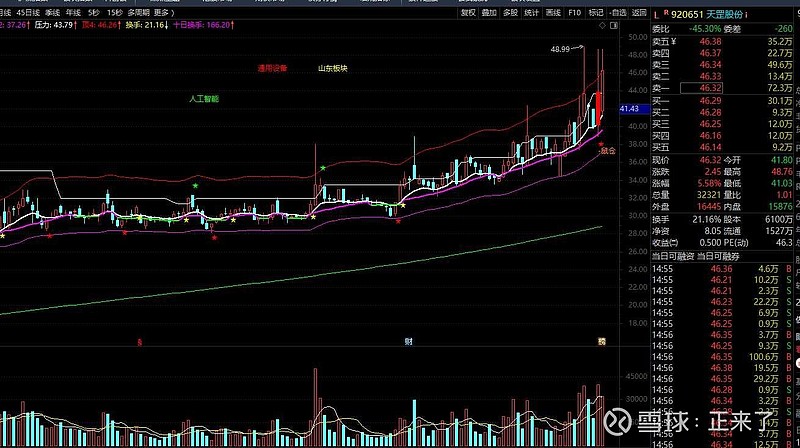The width and height of the screenshot is (800, 448).
Task: Select the 15秒 period tab
Action: (115, 13)
